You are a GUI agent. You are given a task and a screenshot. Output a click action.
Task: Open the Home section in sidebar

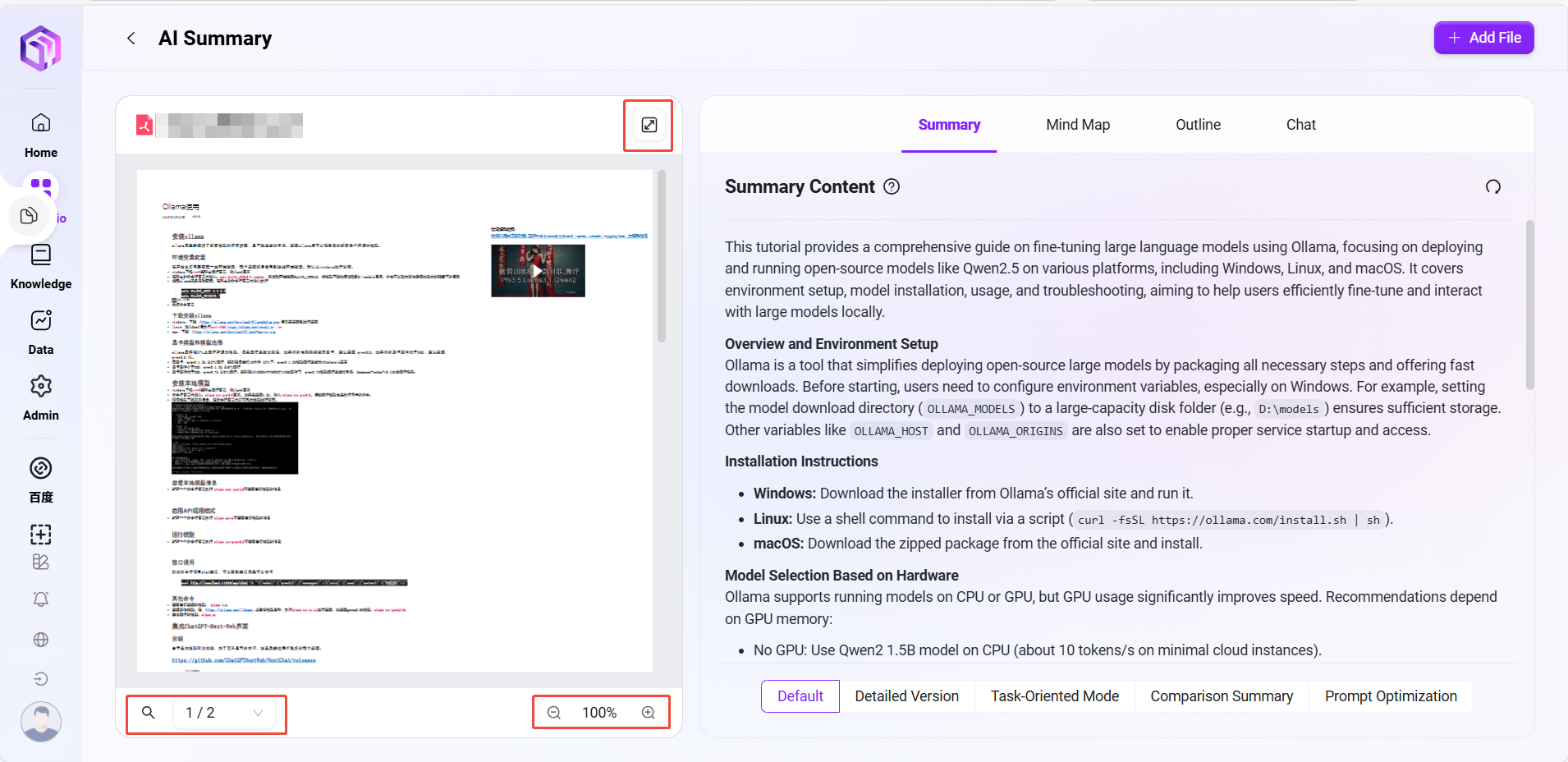[40, 123]
